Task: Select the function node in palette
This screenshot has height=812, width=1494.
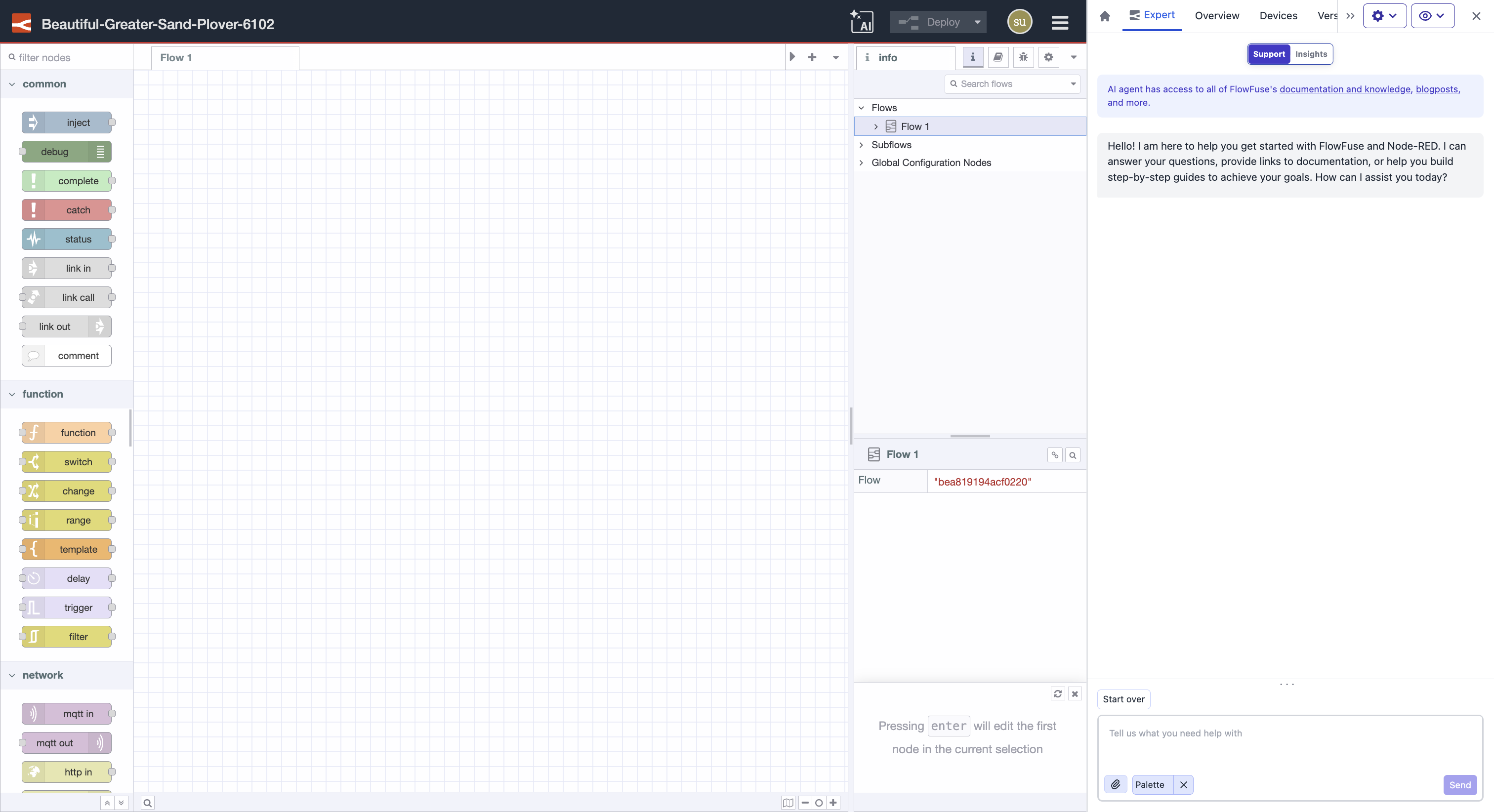Action: click(67, 433)
